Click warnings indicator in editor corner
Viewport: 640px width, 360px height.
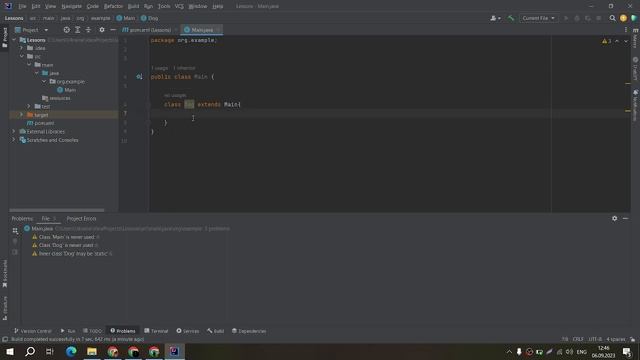[x=607, y=41]
